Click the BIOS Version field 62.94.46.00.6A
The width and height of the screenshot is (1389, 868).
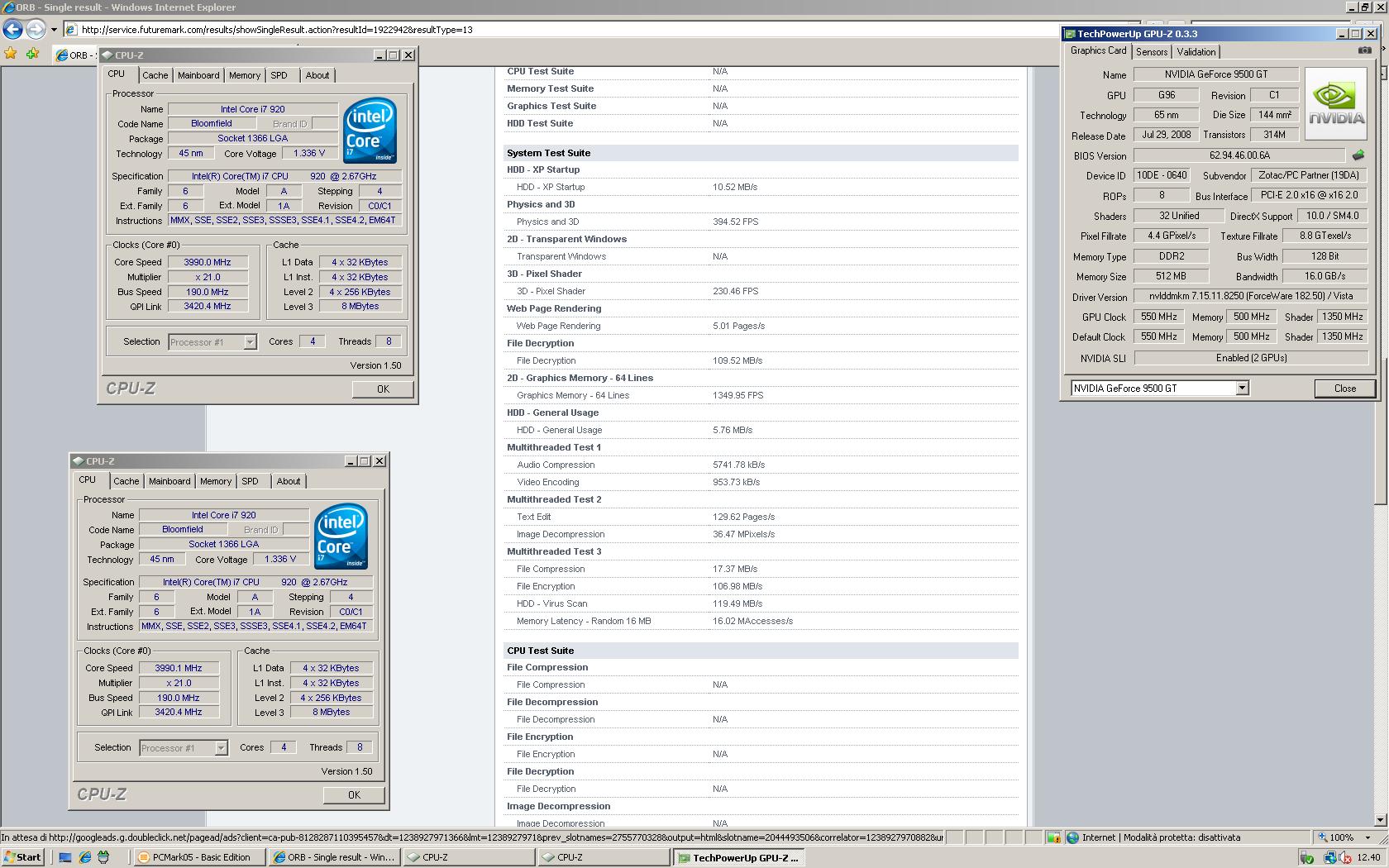click(1239, 155)
